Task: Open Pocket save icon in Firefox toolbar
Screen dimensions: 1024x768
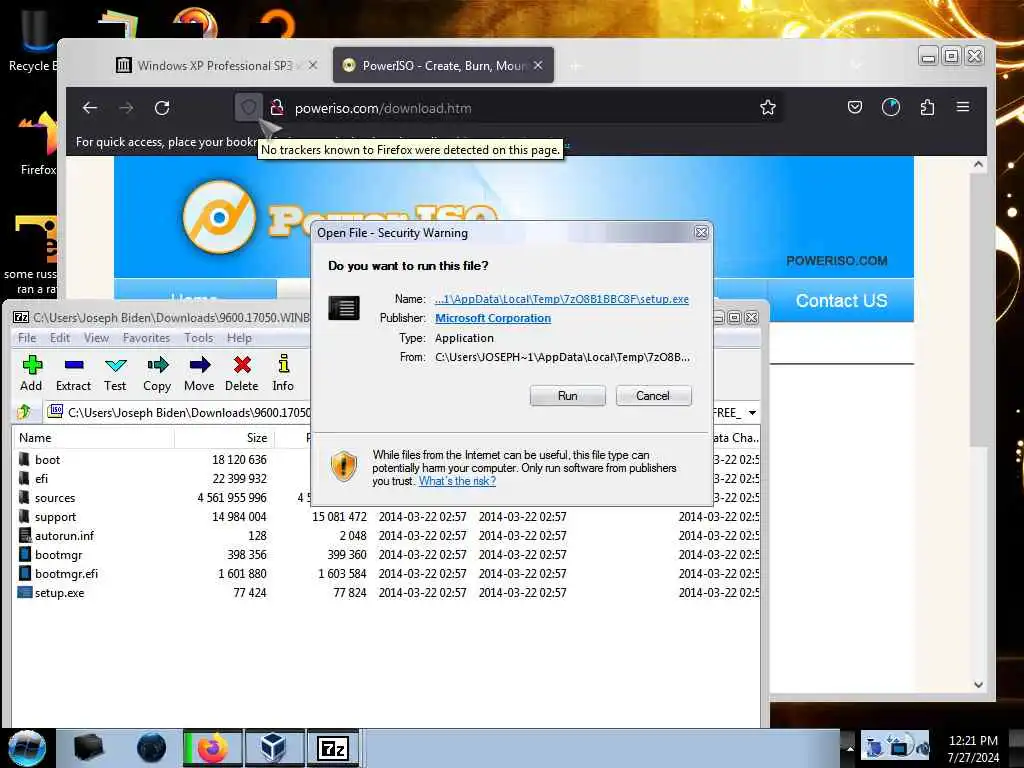Action: [x=855, y=107]
